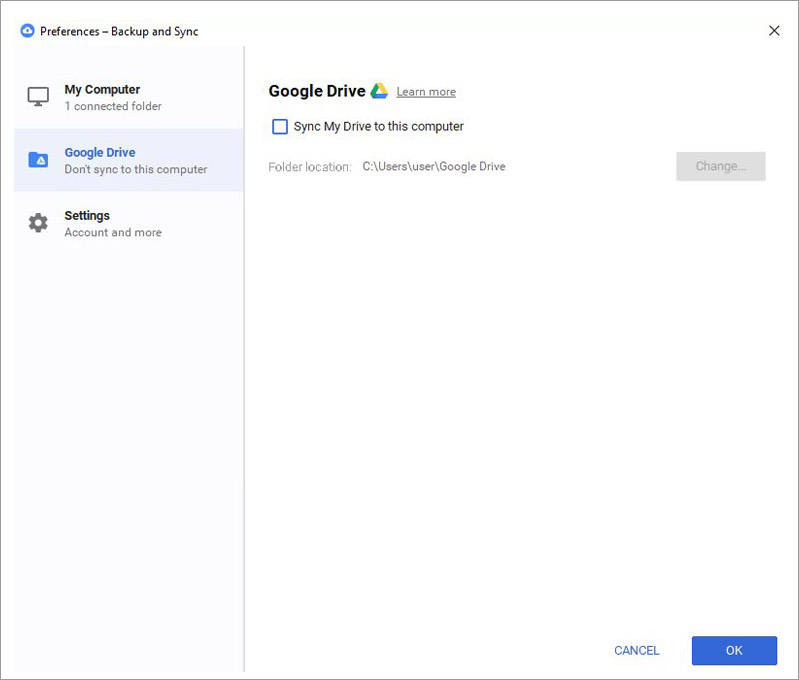Viewport: 799px width, 680px height.
Task: Click the Change folder location button
Action: click(x=721, y=166)
